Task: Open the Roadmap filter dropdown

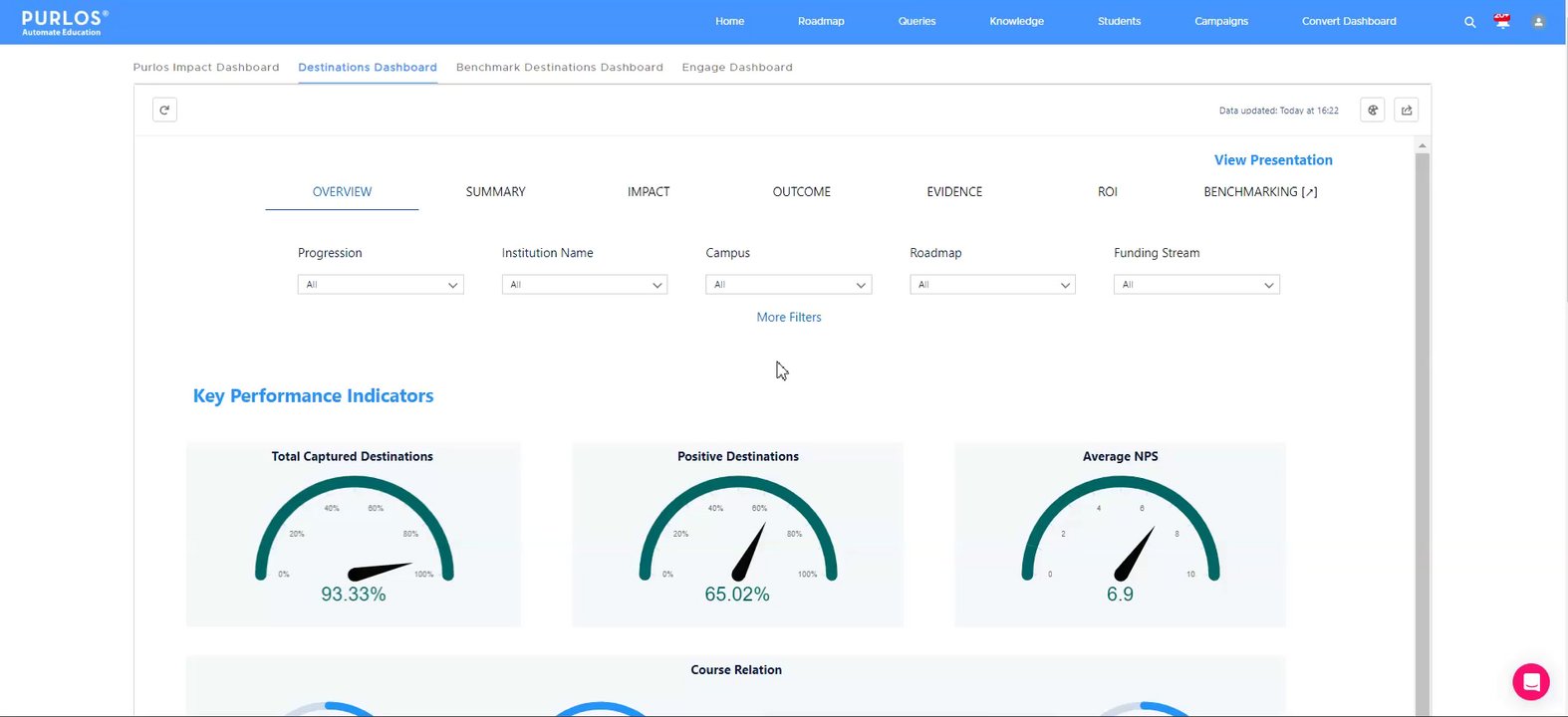Action: (992, 285)
